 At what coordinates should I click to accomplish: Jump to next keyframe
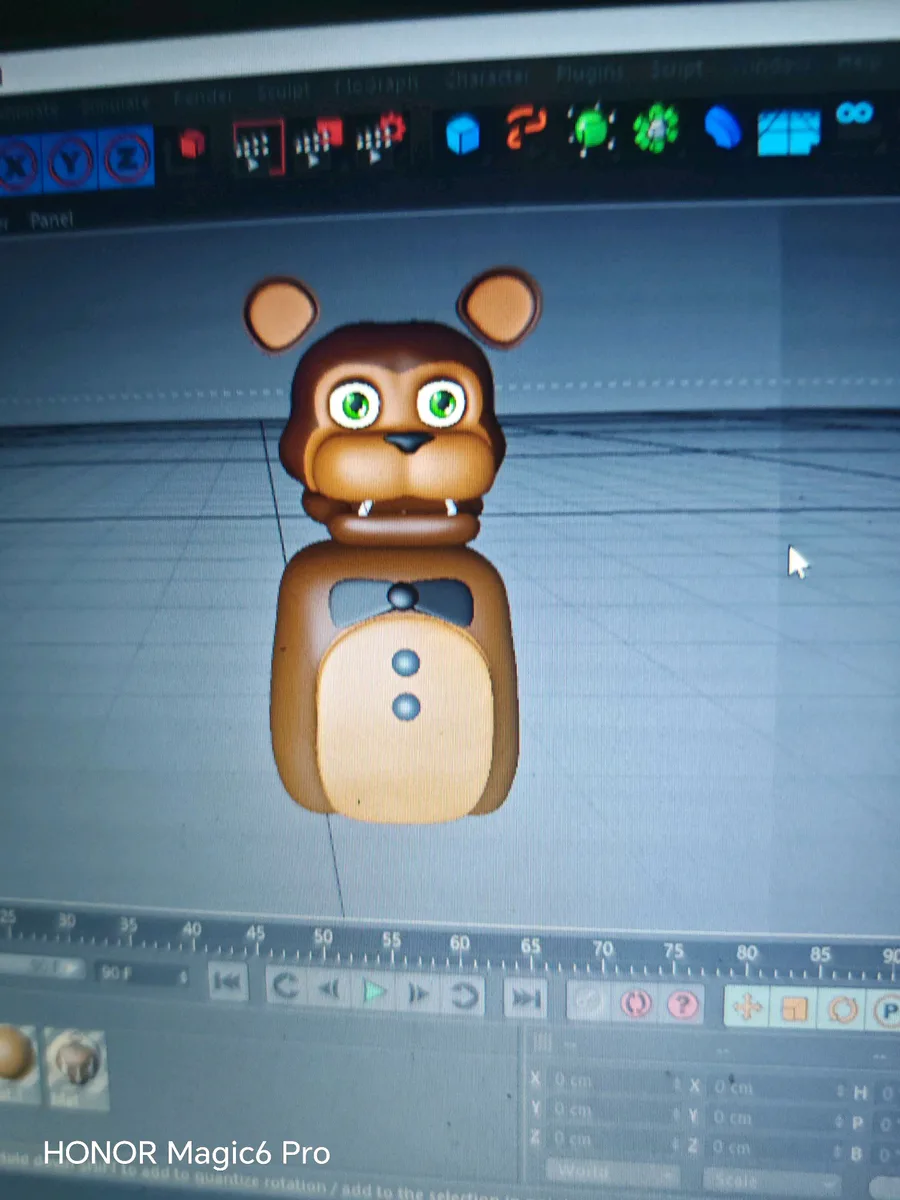(463, 995)
